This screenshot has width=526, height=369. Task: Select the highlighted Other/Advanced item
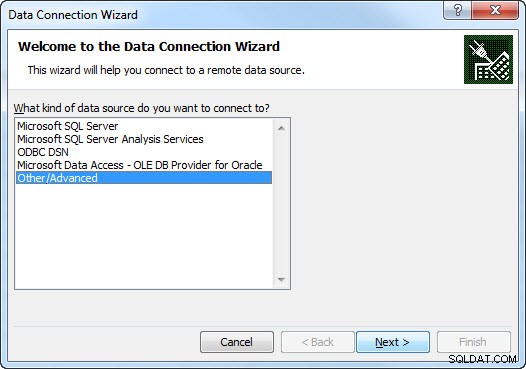pos(144,178)
